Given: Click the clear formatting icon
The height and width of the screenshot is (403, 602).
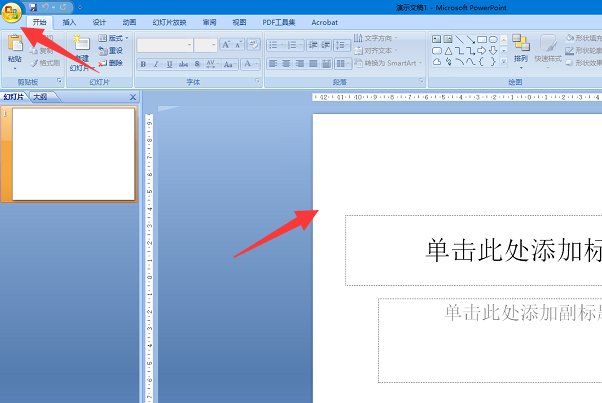Looking at the screenshot, I should point(253,45).
